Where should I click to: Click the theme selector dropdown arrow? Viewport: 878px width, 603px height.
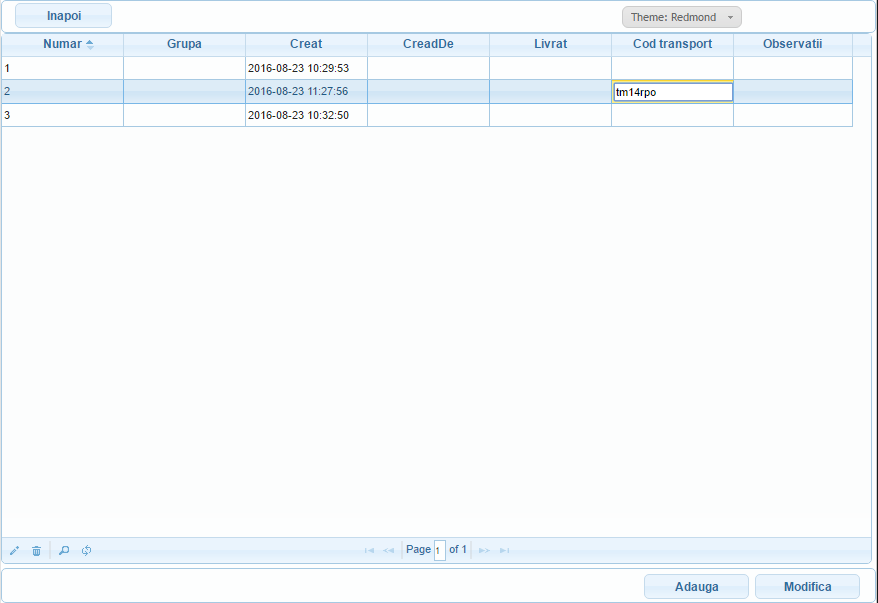click(731, 16)
